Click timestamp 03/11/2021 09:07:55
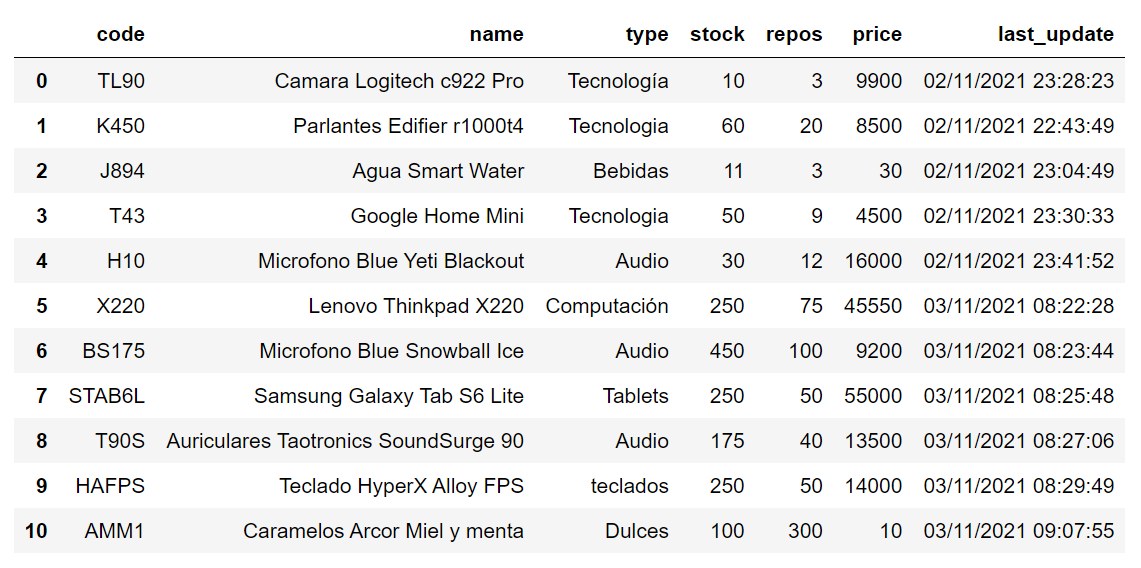Viewport: 1141px width, 568px height. click(x=1018, y=531)
